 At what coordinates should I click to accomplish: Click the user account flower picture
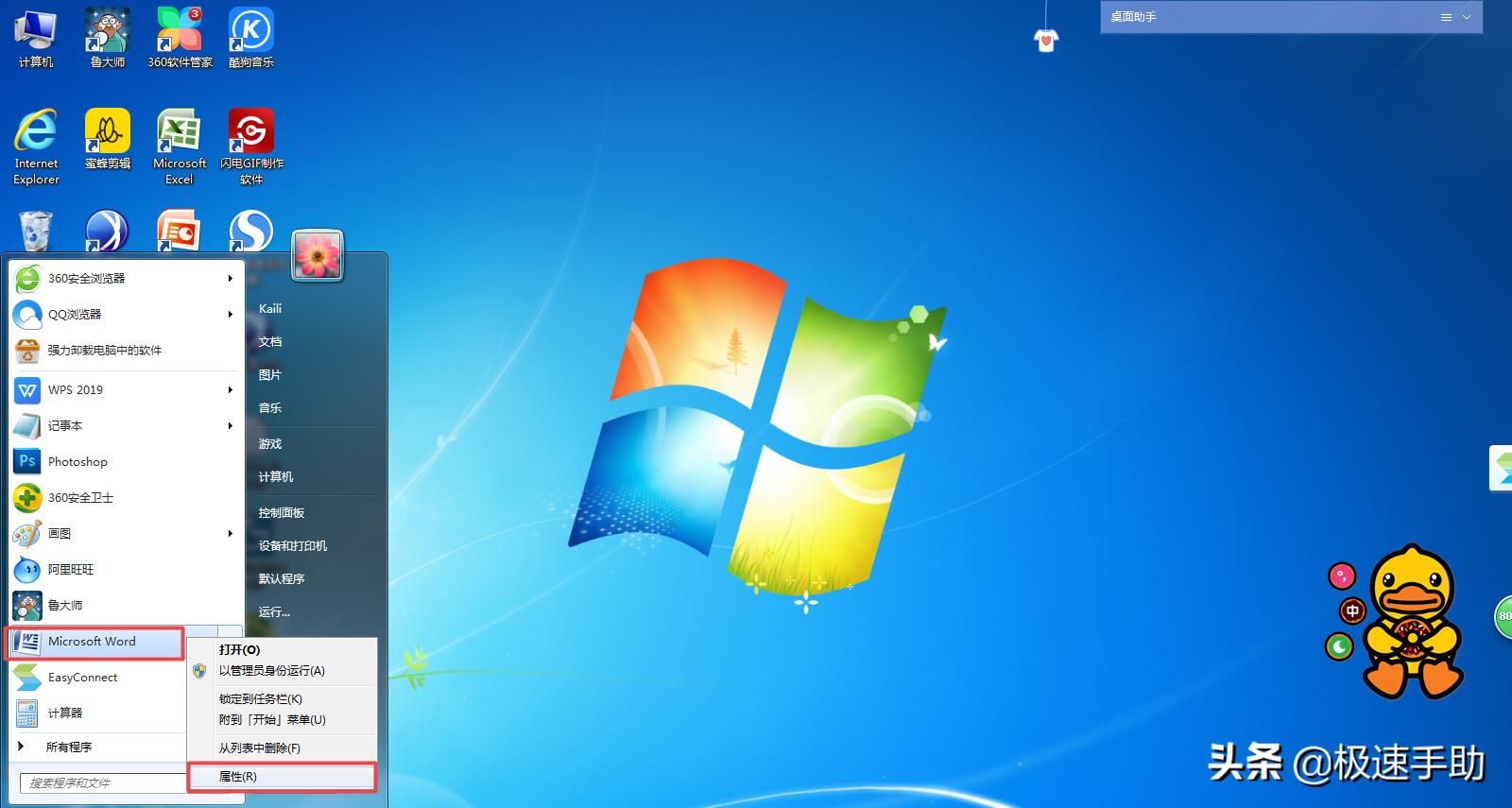[x=317, y=255]
